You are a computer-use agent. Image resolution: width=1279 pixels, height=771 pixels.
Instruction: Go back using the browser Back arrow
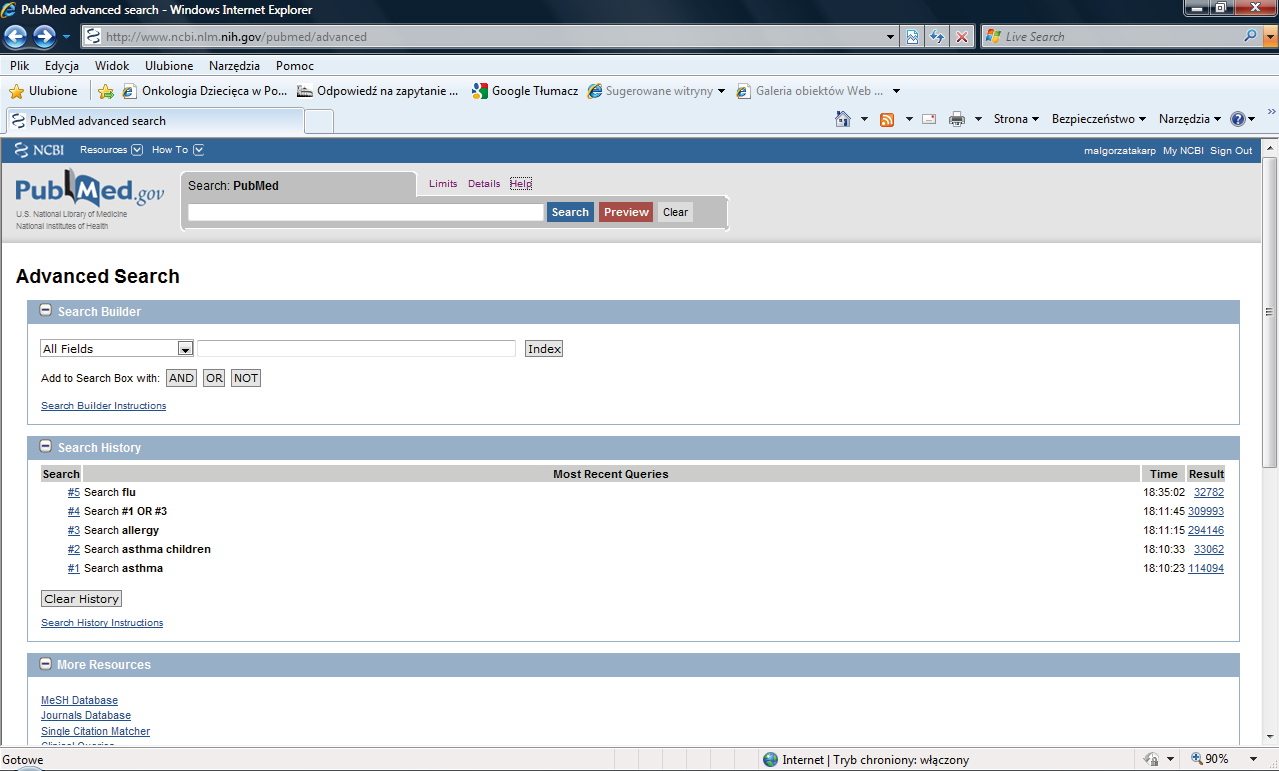click(16, 37)
